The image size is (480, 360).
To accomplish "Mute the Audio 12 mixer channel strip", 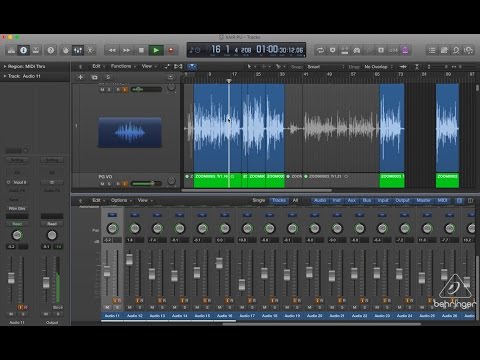I will point(130,307).
